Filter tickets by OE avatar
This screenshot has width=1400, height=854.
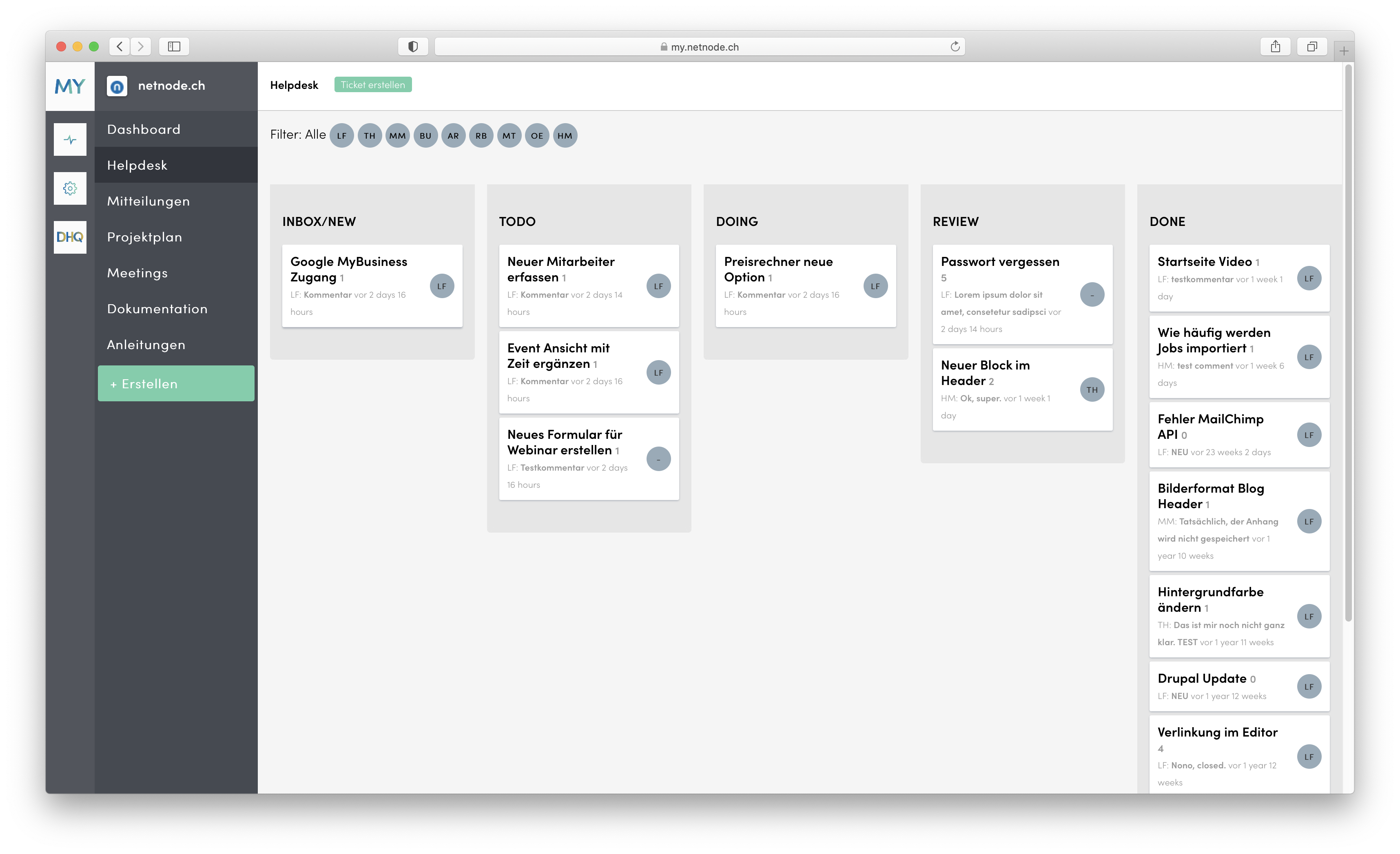point(537,136)
